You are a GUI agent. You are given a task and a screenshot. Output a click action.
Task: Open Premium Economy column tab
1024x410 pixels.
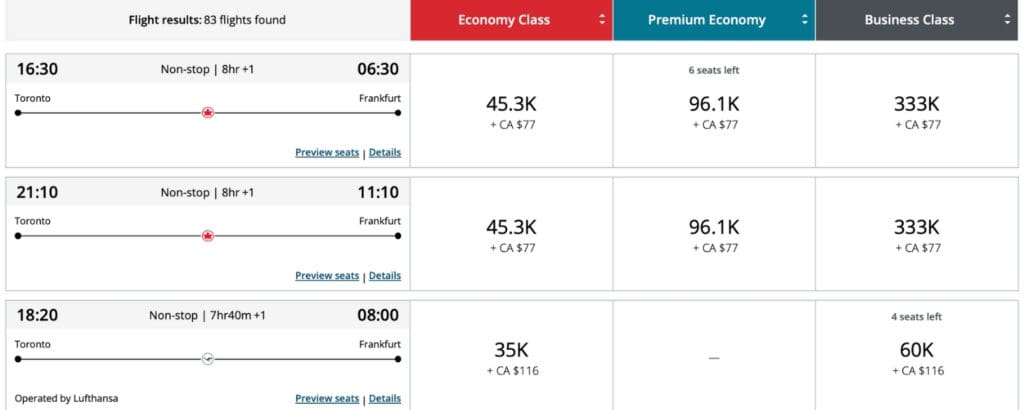706,20
